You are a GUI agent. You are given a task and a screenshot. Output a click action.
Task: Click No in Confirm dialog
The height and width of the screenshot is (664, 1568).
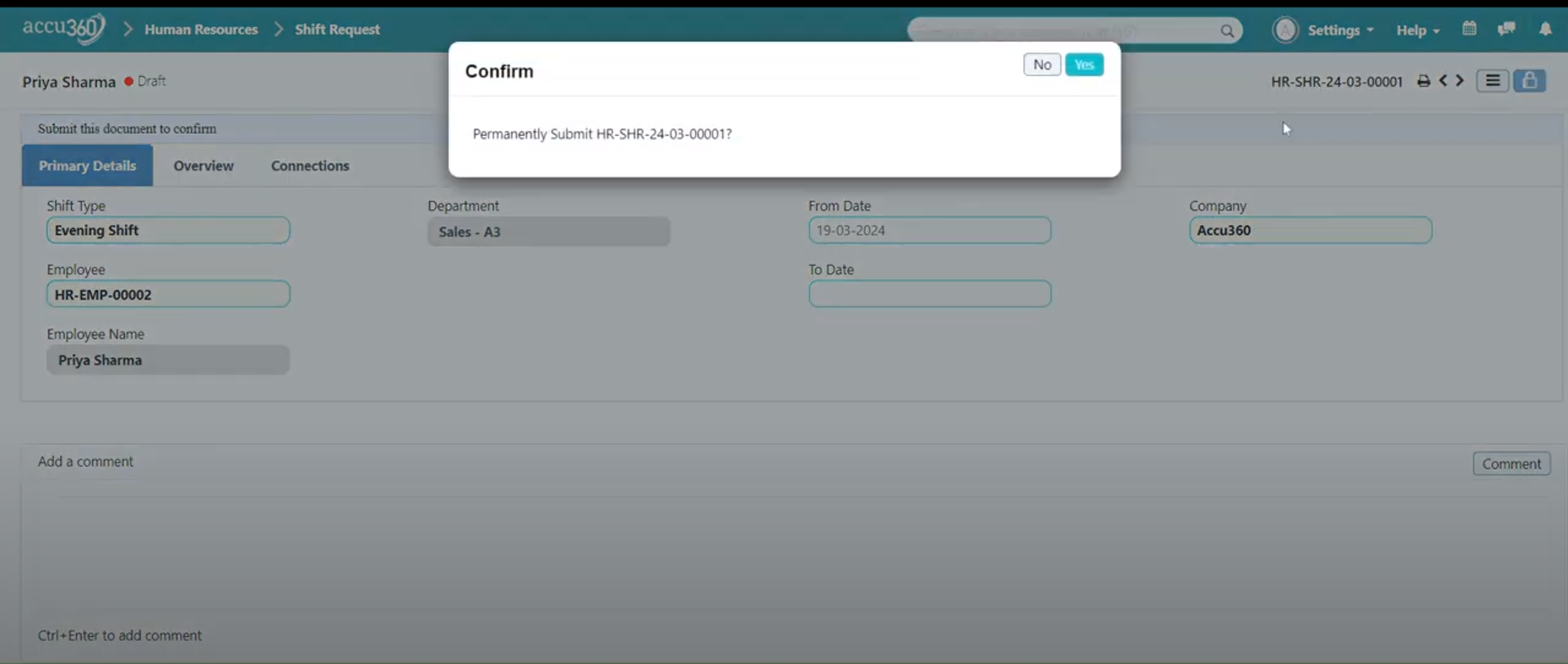pyautogui.click(x=1042, y=65)
